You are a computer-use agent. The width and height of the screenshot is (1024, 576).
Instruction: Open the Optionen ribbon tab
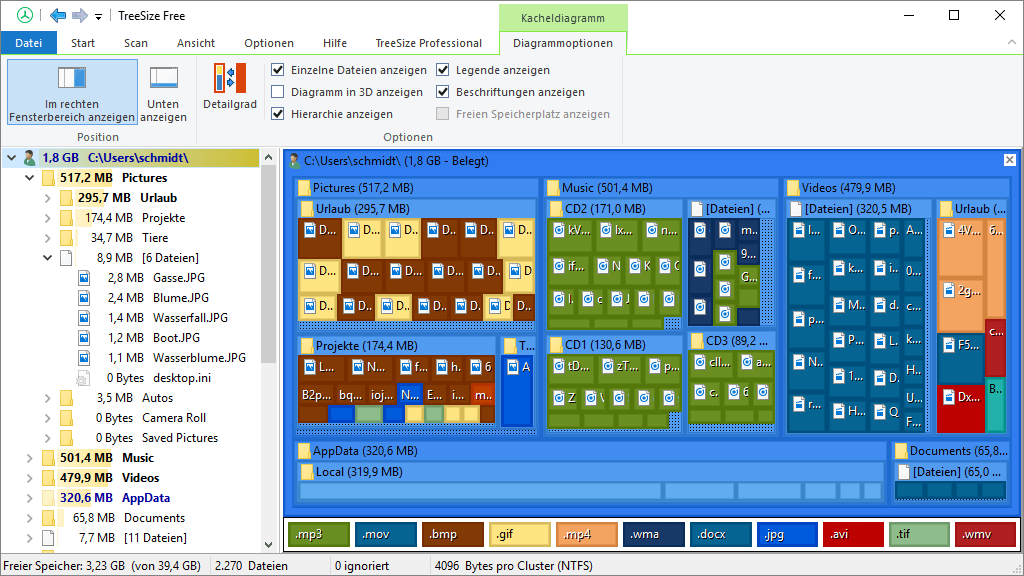coord(269,43)
